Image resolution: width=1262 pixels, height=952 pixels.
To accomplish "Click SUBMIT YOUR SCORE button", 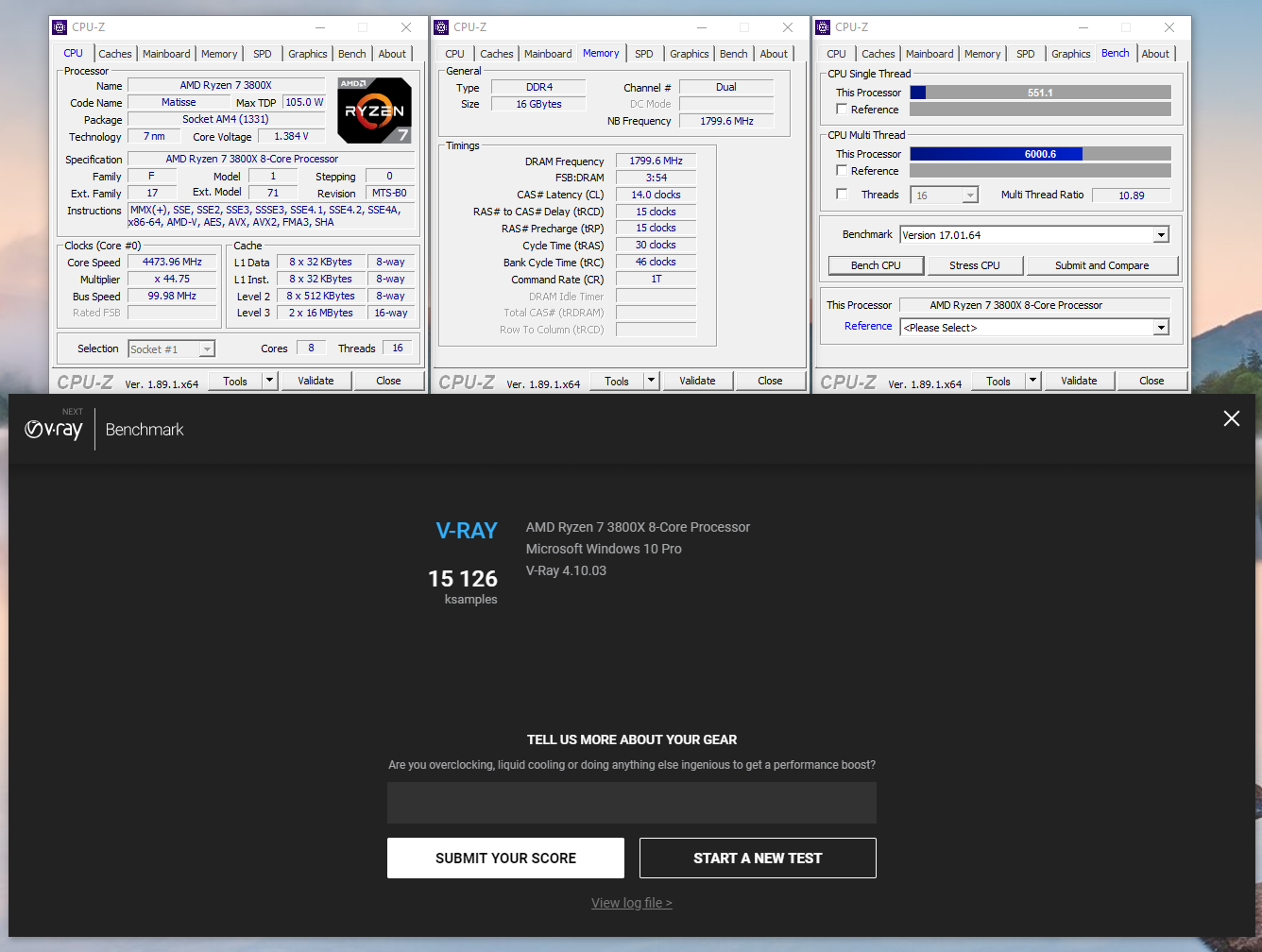I will click(x=505, y=858).
